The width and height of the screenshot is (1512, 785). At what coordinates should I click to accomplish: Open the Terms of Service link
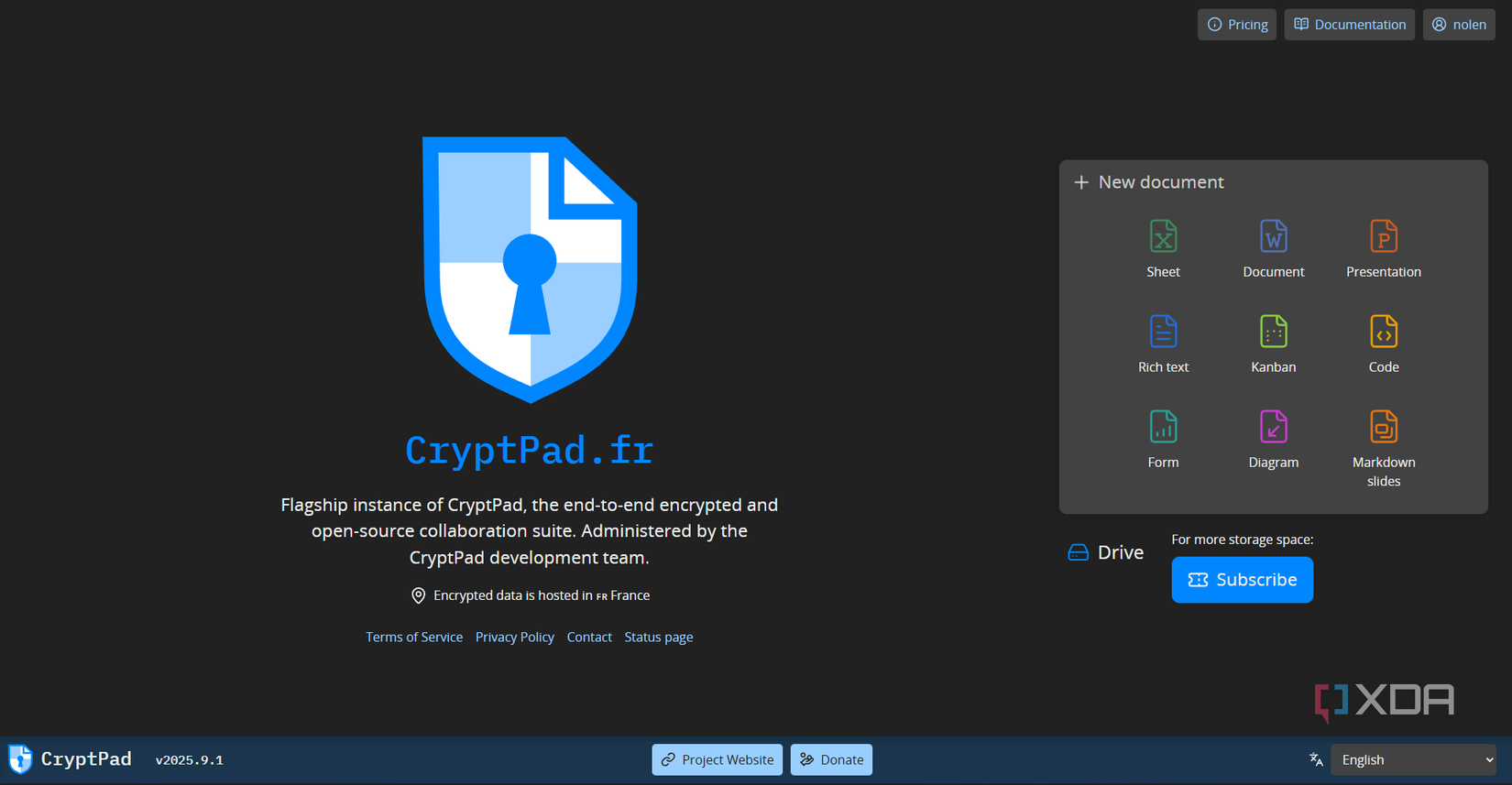click(x=414, y=637)
